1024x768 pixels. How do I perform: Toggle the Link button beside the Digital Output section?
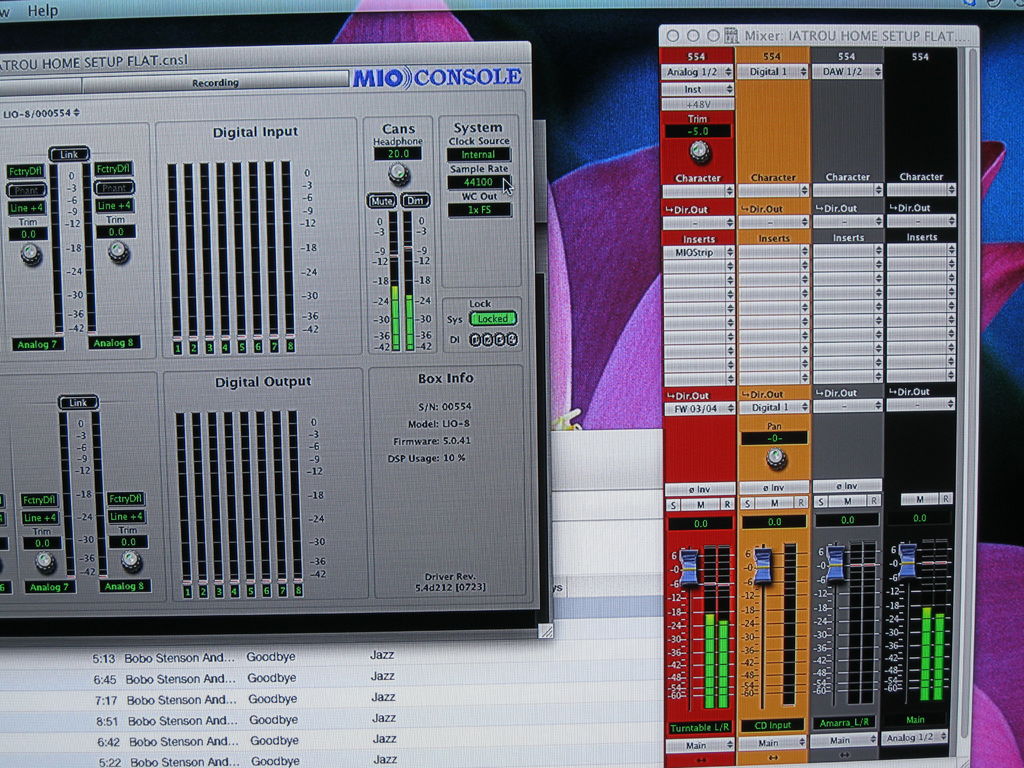coord(78,402)
